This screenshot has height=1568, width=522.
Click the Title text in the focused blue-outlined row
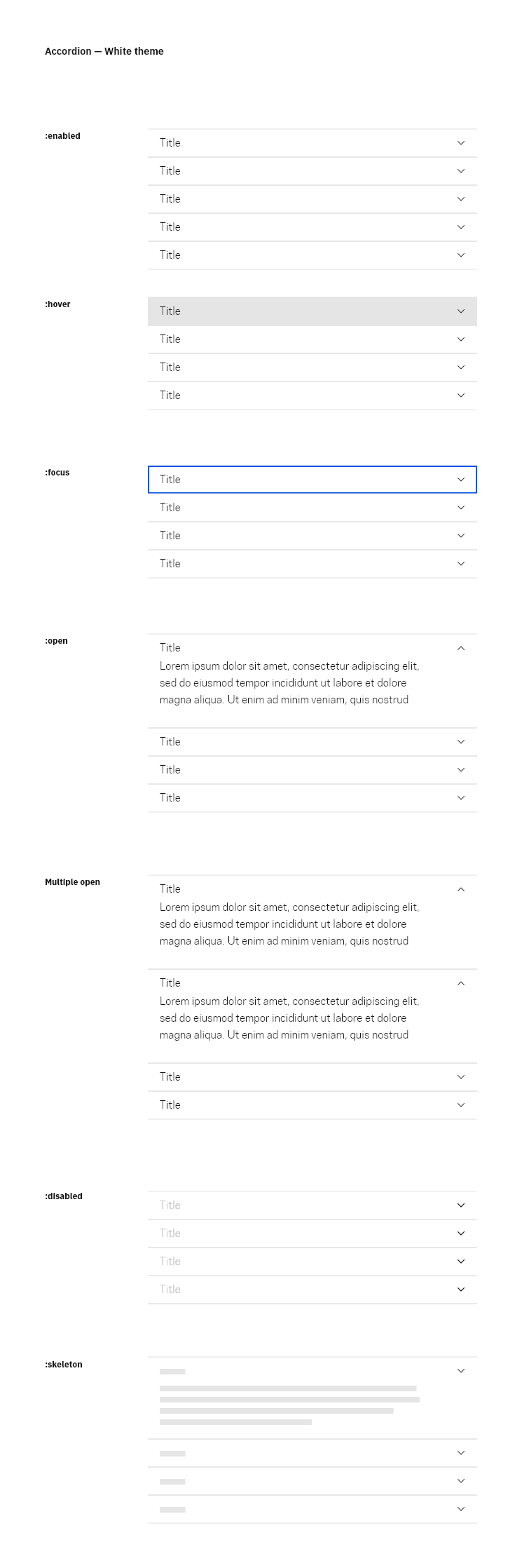(170, 480)
